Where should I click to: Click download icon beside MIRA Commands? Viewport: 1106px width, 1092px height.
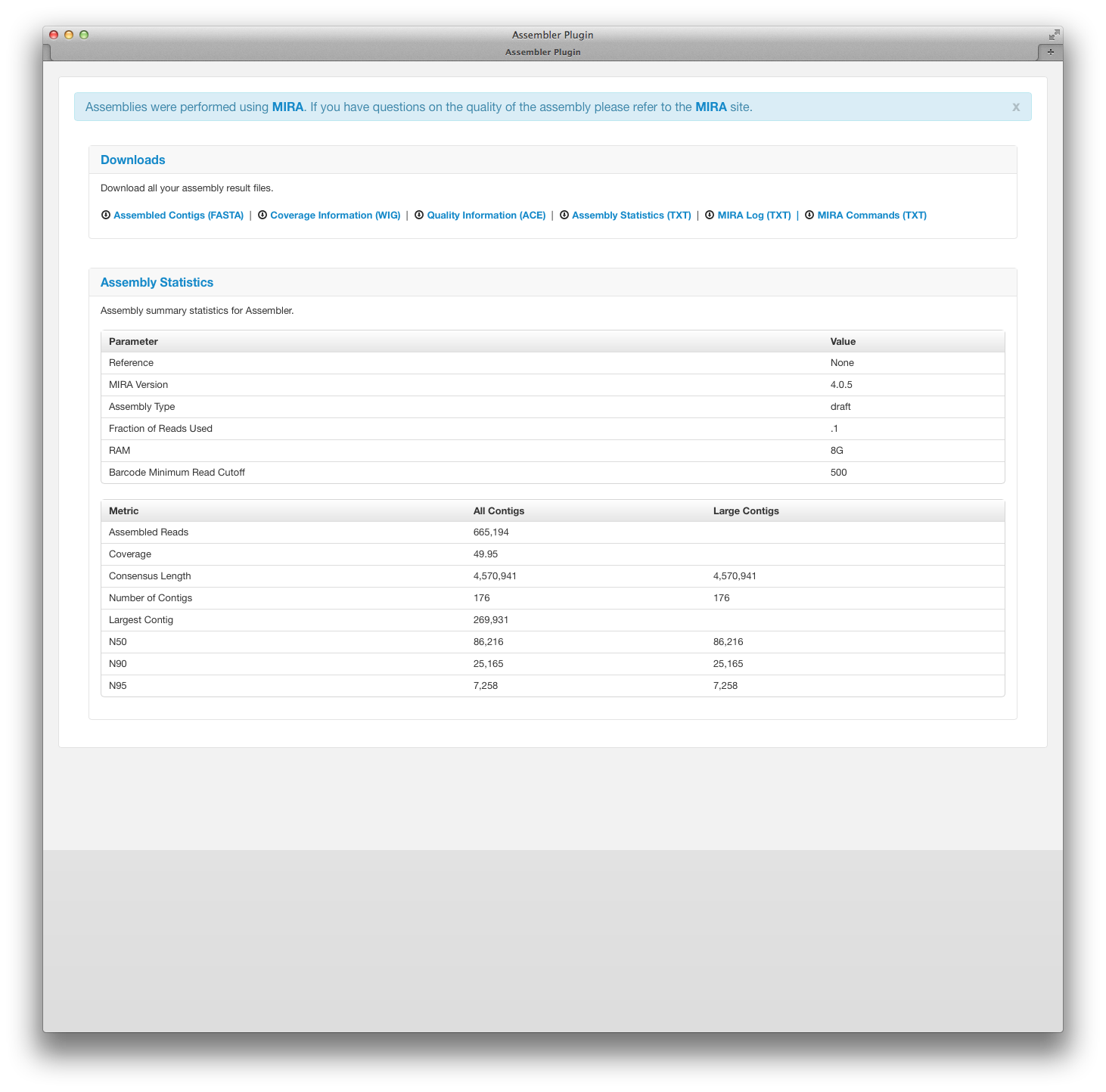coord(809,215)
